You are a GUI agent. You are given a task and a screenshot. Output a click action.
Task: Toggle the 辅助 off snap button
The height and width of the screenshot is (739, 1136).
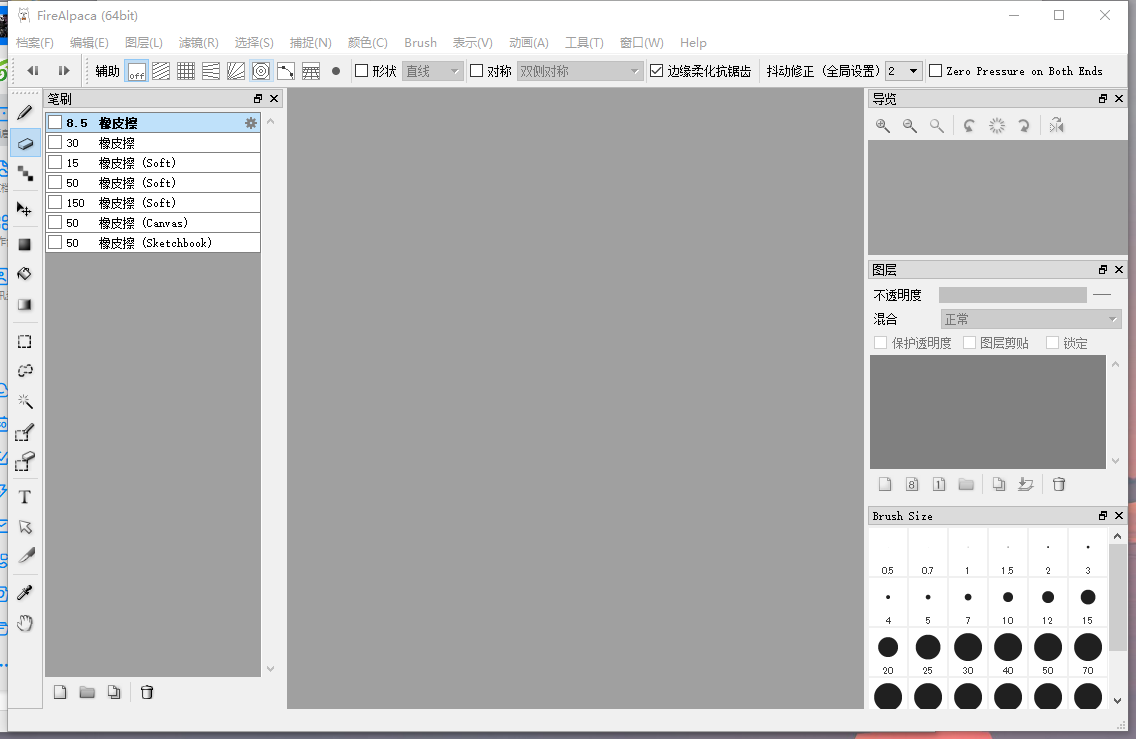136,71
